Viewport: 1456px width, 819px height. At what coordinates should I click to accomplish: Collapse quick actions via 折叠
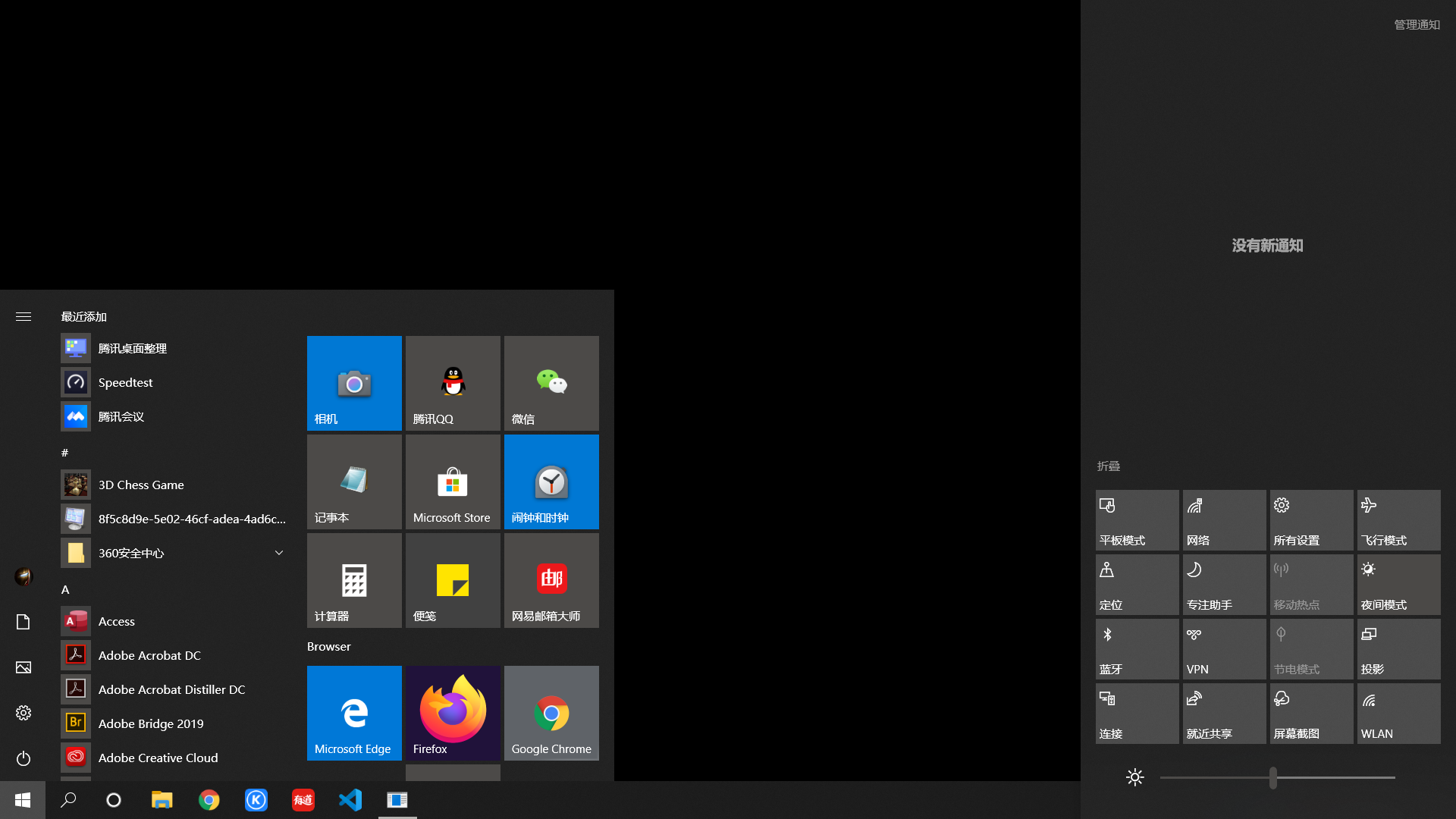[1108, 466]
